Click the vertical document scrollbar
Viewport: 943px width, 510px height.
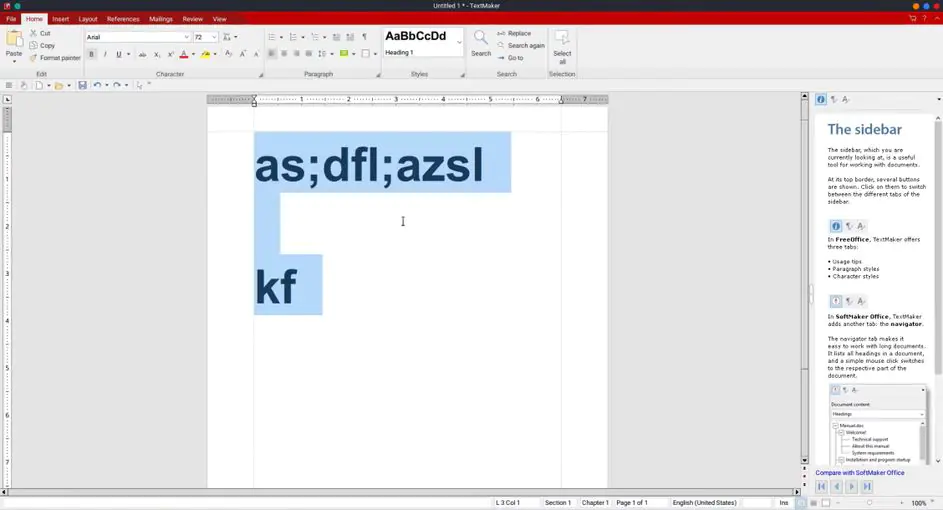805,277
